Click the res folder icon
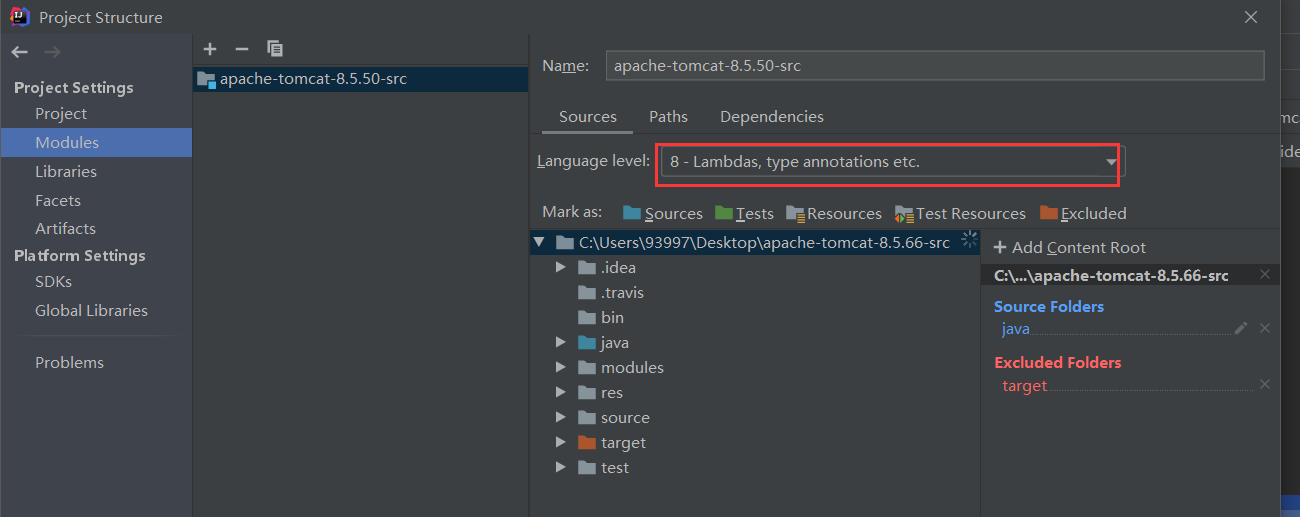1300x517 pixels. [x=587, y=392]
